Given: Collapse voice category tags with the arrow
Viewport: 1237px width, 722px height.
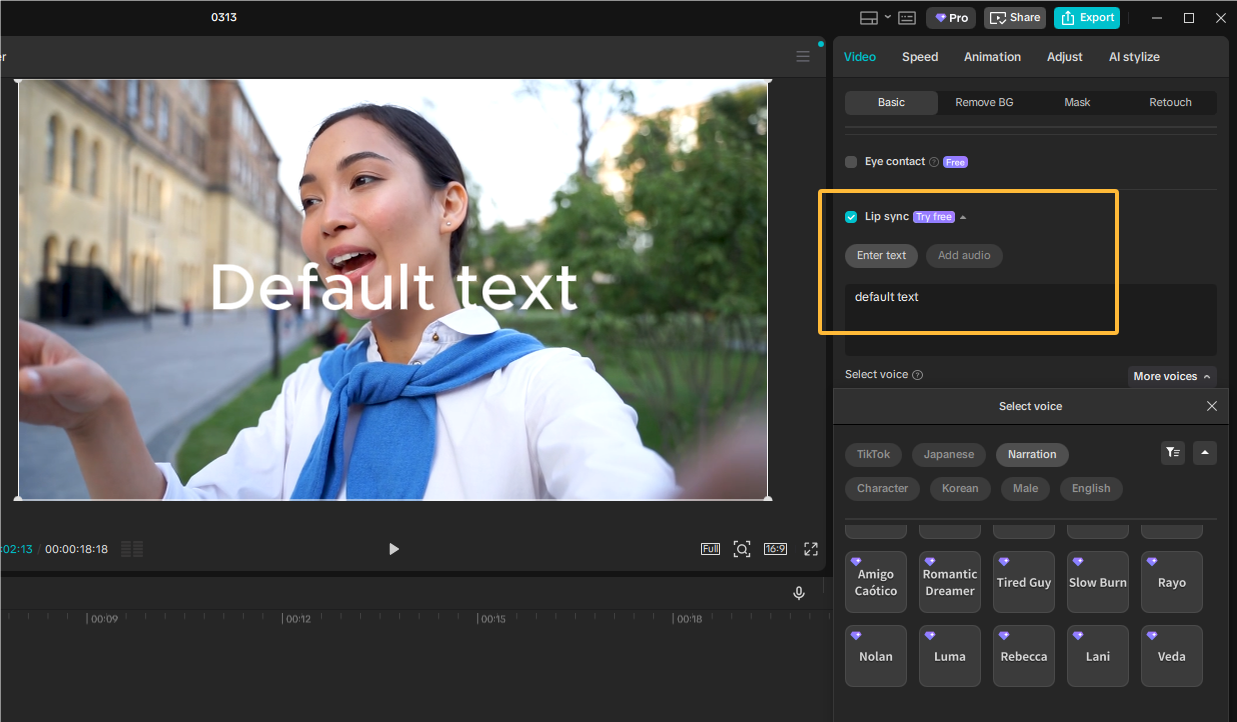Looking at the screenshot, I should tap(1205, 453).
